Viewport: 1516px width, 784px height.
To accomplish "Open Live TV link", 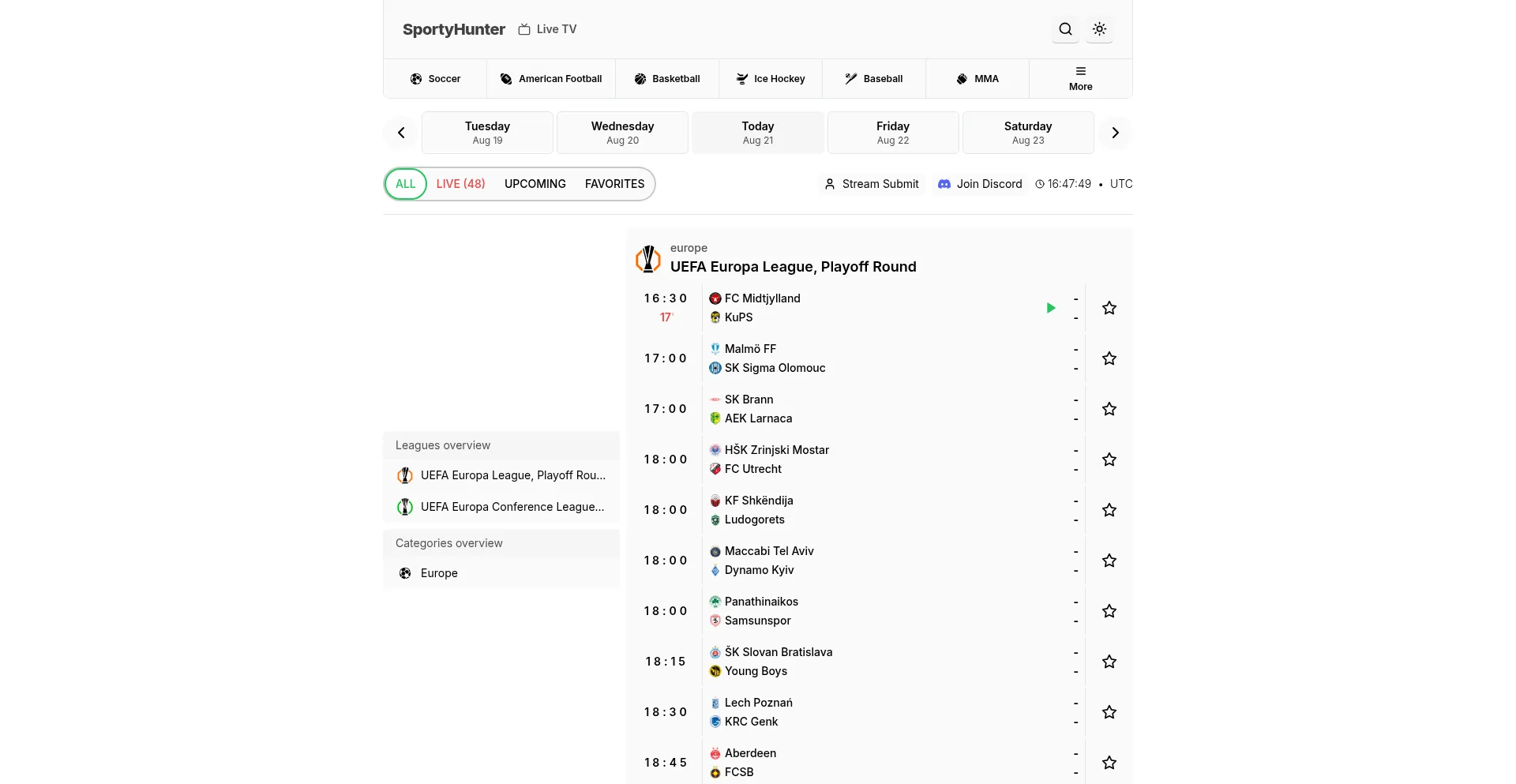I will [547, 29].
